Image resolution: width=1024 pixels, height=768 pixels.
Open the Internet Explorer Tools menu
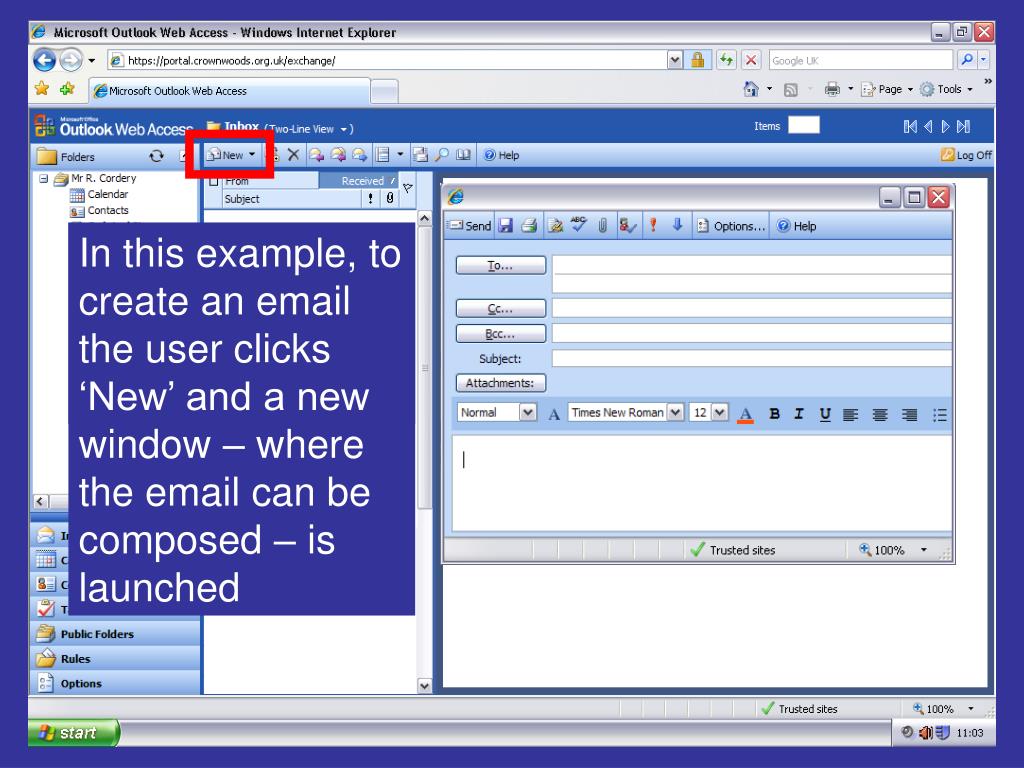(946, 89)
